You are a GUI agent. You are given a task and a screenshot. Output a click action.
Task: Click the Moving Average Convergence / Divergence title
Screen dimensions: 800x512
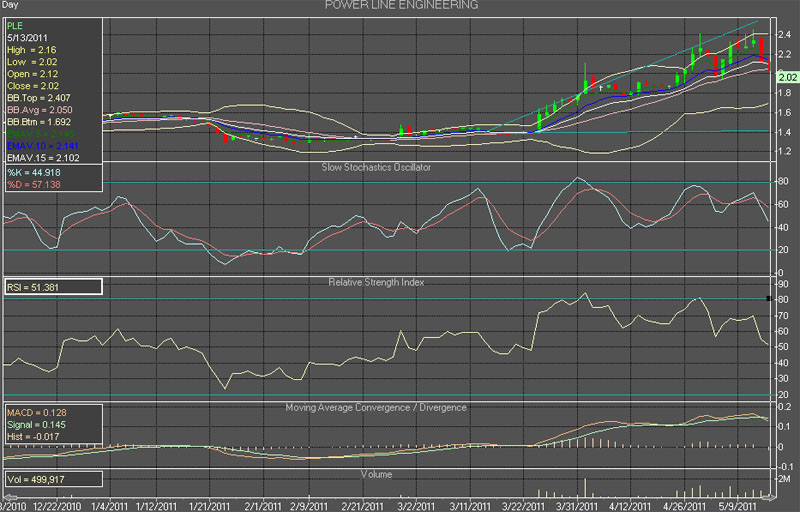[x=376, y=407]
